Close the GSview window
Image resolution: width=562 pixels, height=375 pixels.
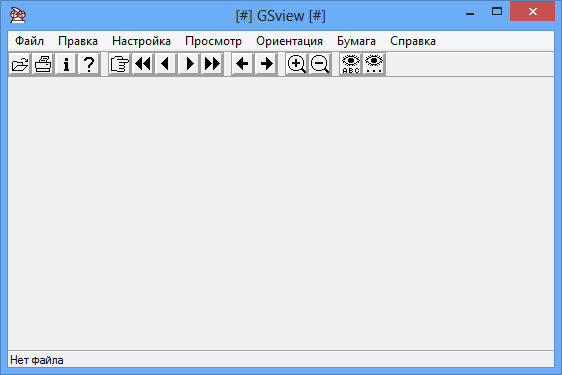coord(533,11)
